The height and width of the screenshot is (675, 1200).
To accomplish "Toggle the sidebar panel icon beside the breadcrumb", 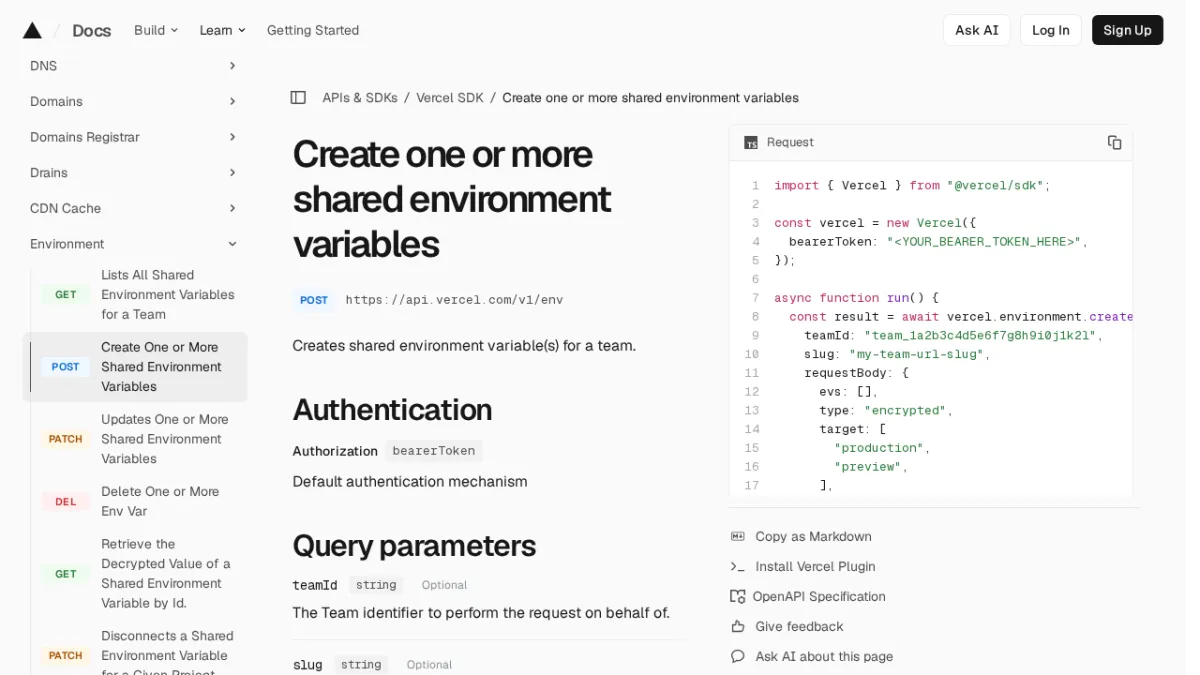I will tap(298, 98).
